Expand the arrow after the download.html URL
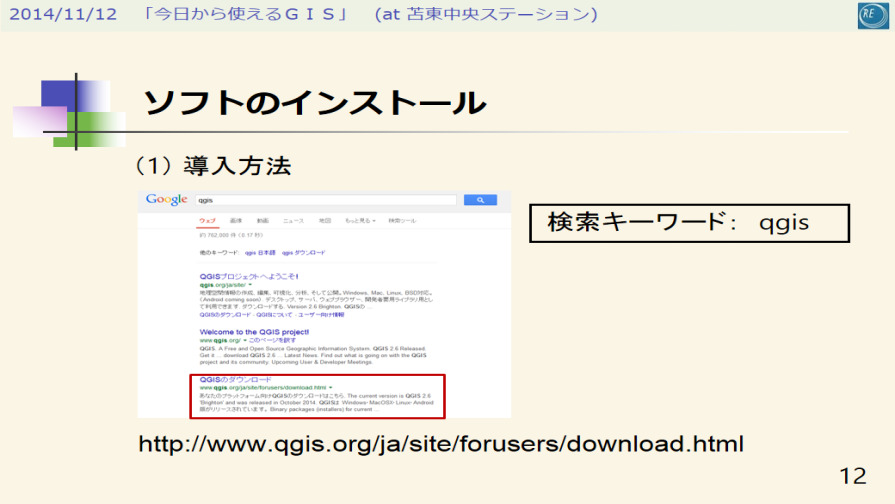895x504 pixels. (331, 388)
